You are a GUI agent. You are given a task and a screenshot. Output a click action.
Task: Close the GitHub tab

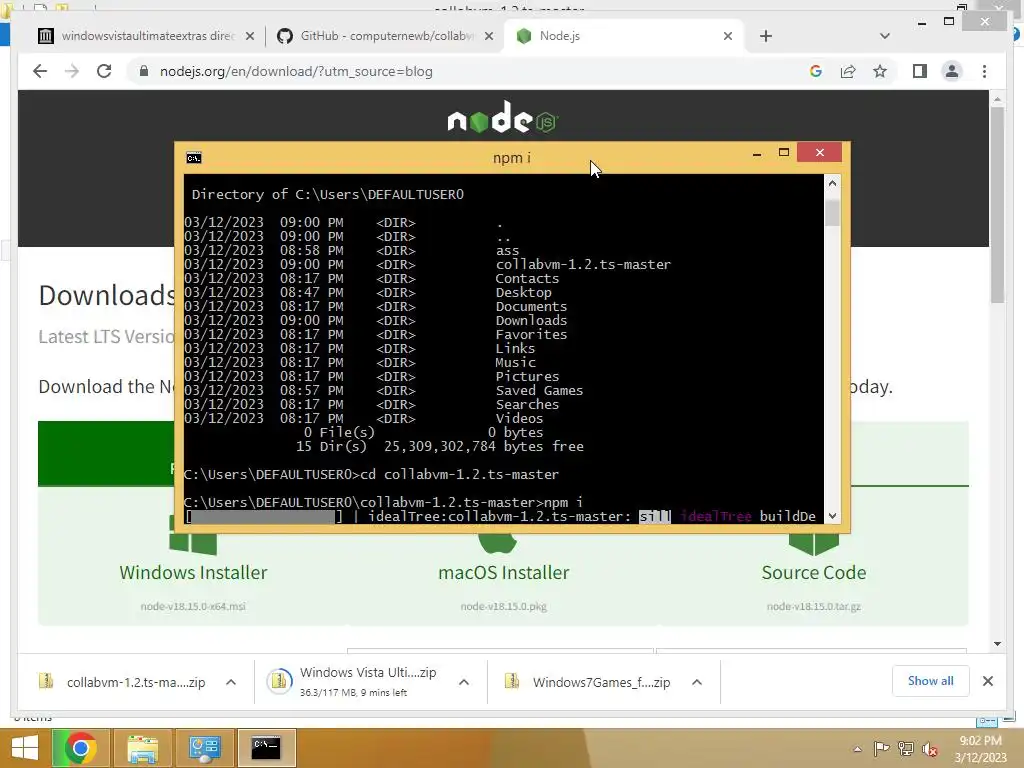coord(488,36)
